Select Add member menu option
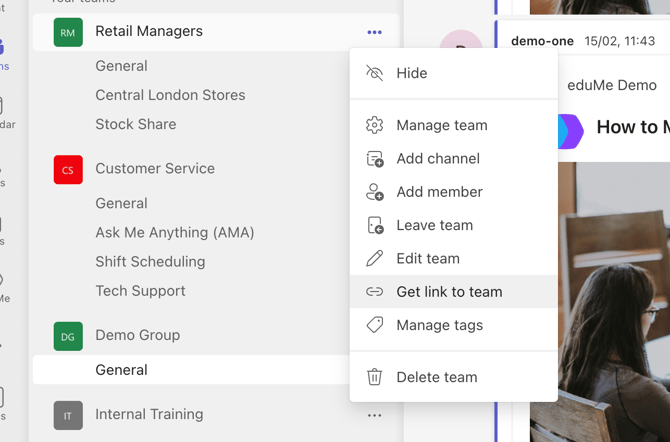The width and height of the screenshot is (670, 442). (x=439, y=192)
